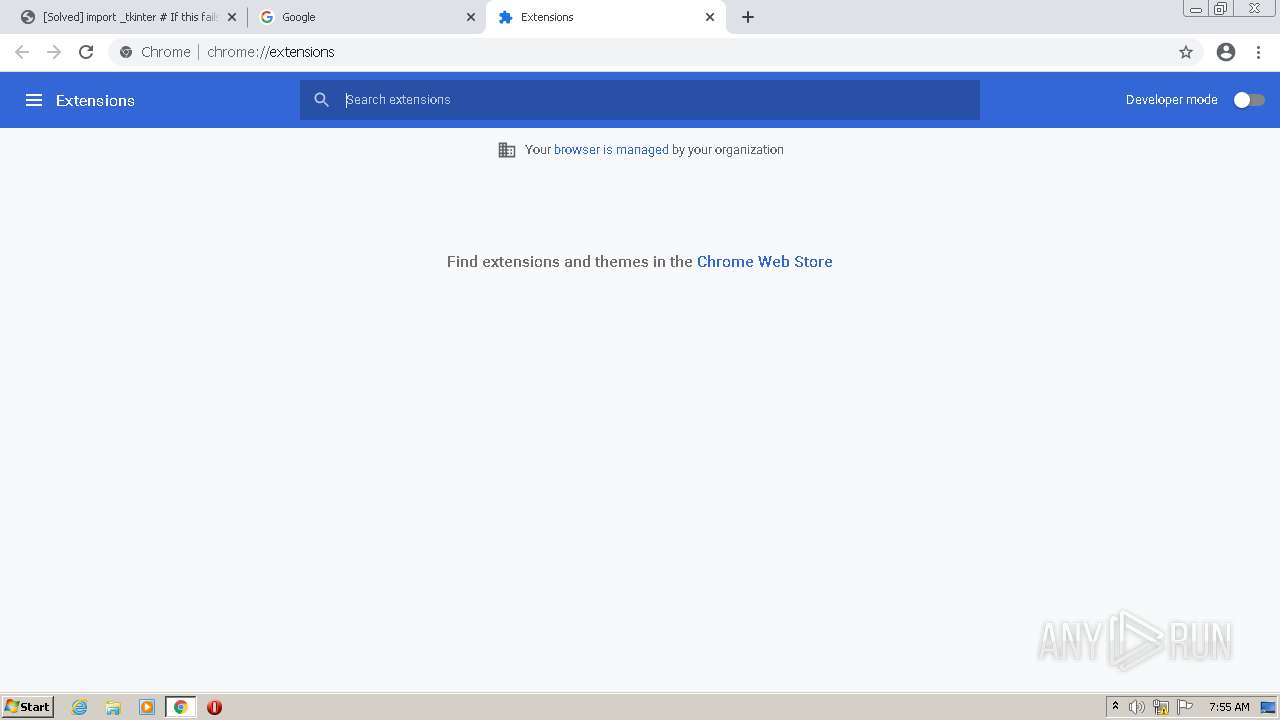Launch Internet Explorer from taskbar
The image size is (1280, 720).
click(80, 707)
